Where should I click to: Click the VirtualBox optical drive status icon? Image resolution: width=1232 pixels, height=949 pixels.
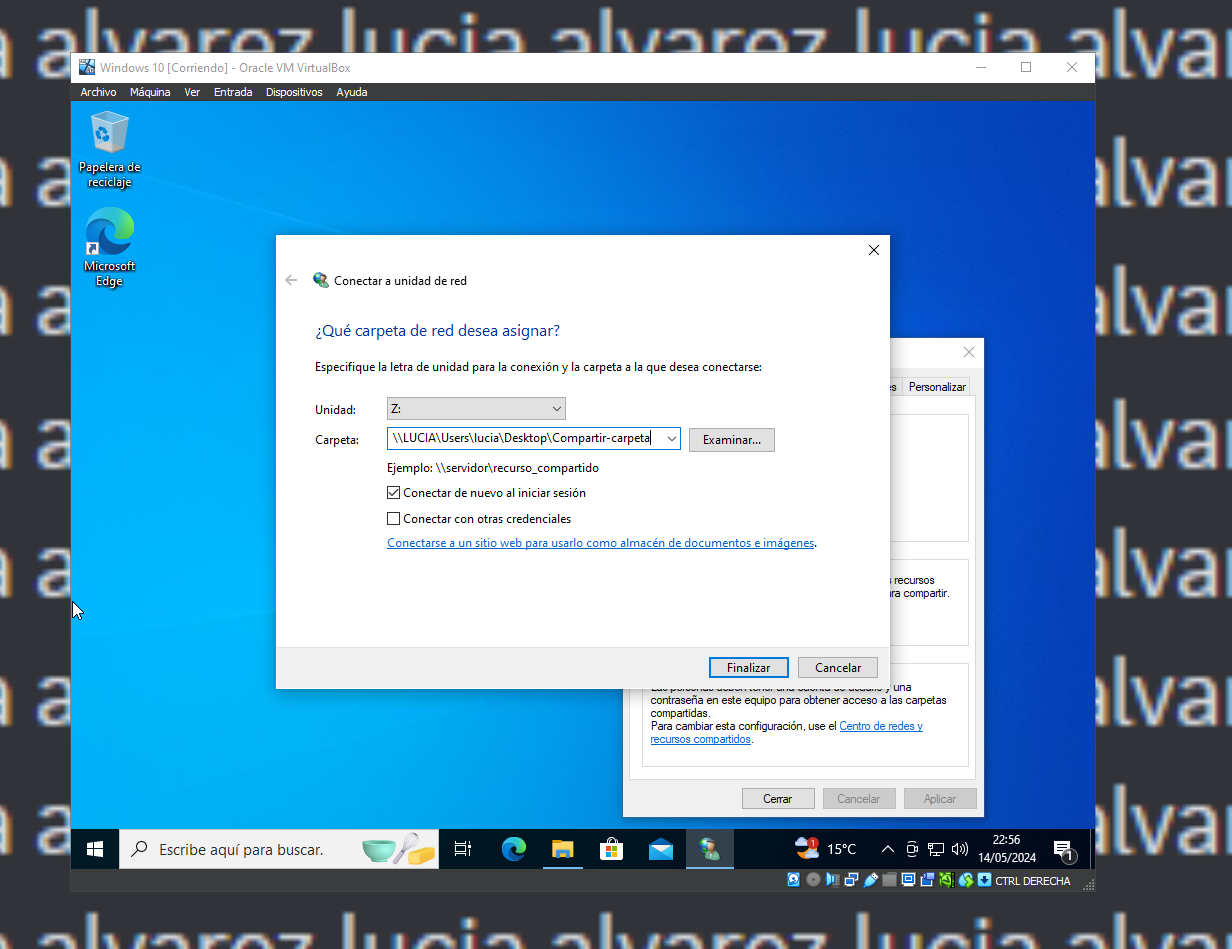pyautogui.click(x=813, y=880)
